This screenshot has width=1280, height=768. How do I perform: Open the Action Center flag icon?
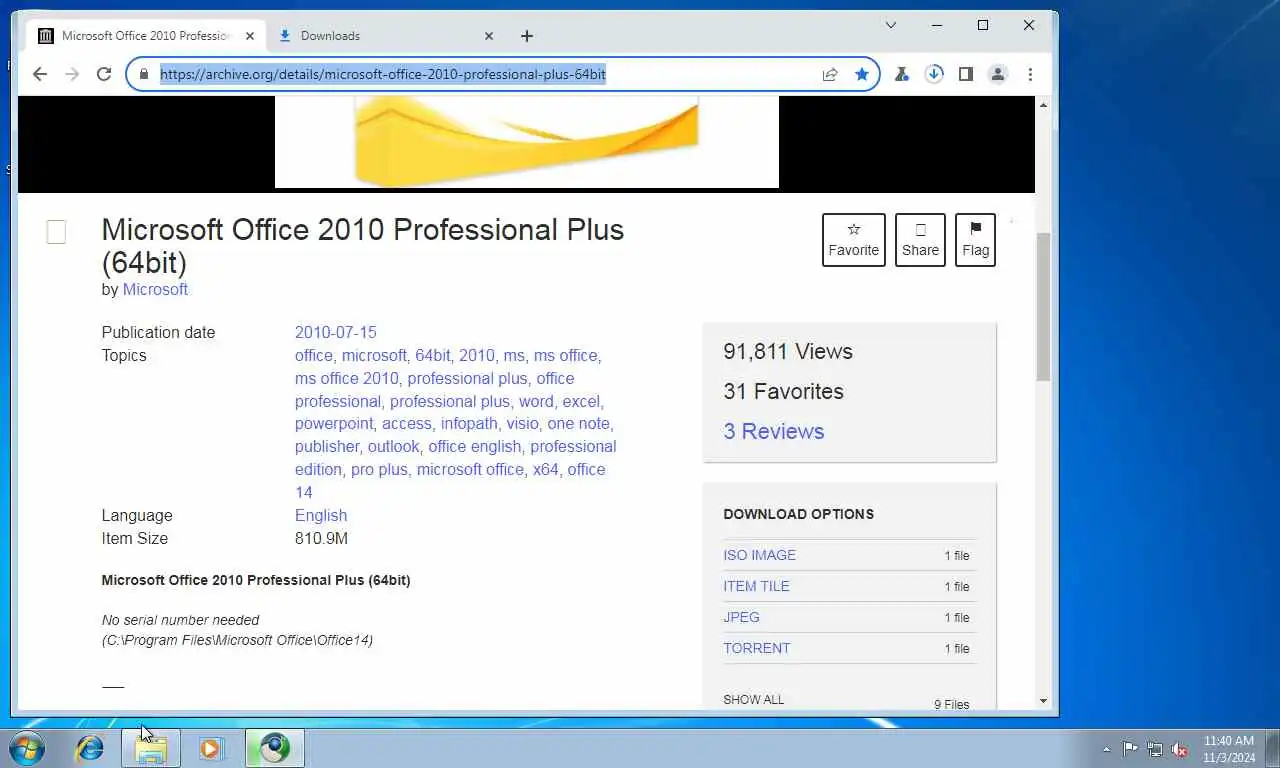tap(1130, 749)
